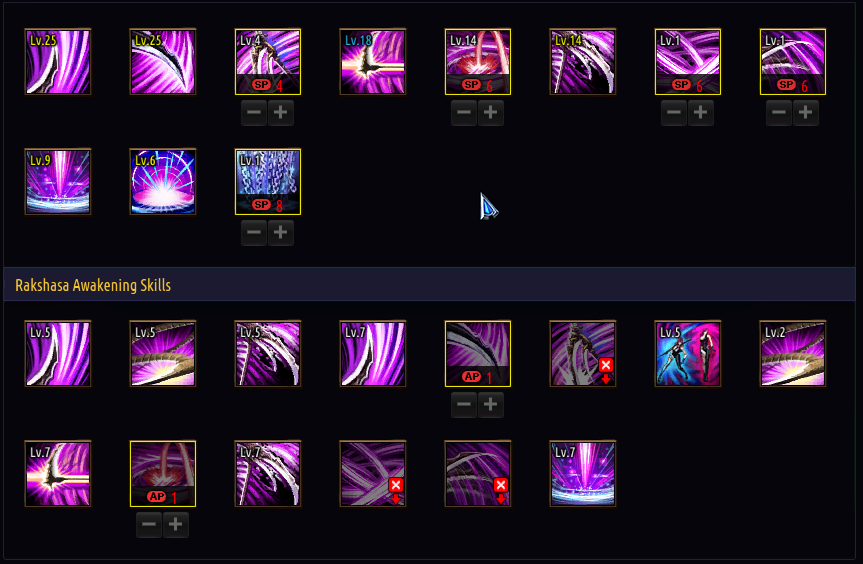
Task: Select the Lv.2 awakening skill icon
Action: 793,354
